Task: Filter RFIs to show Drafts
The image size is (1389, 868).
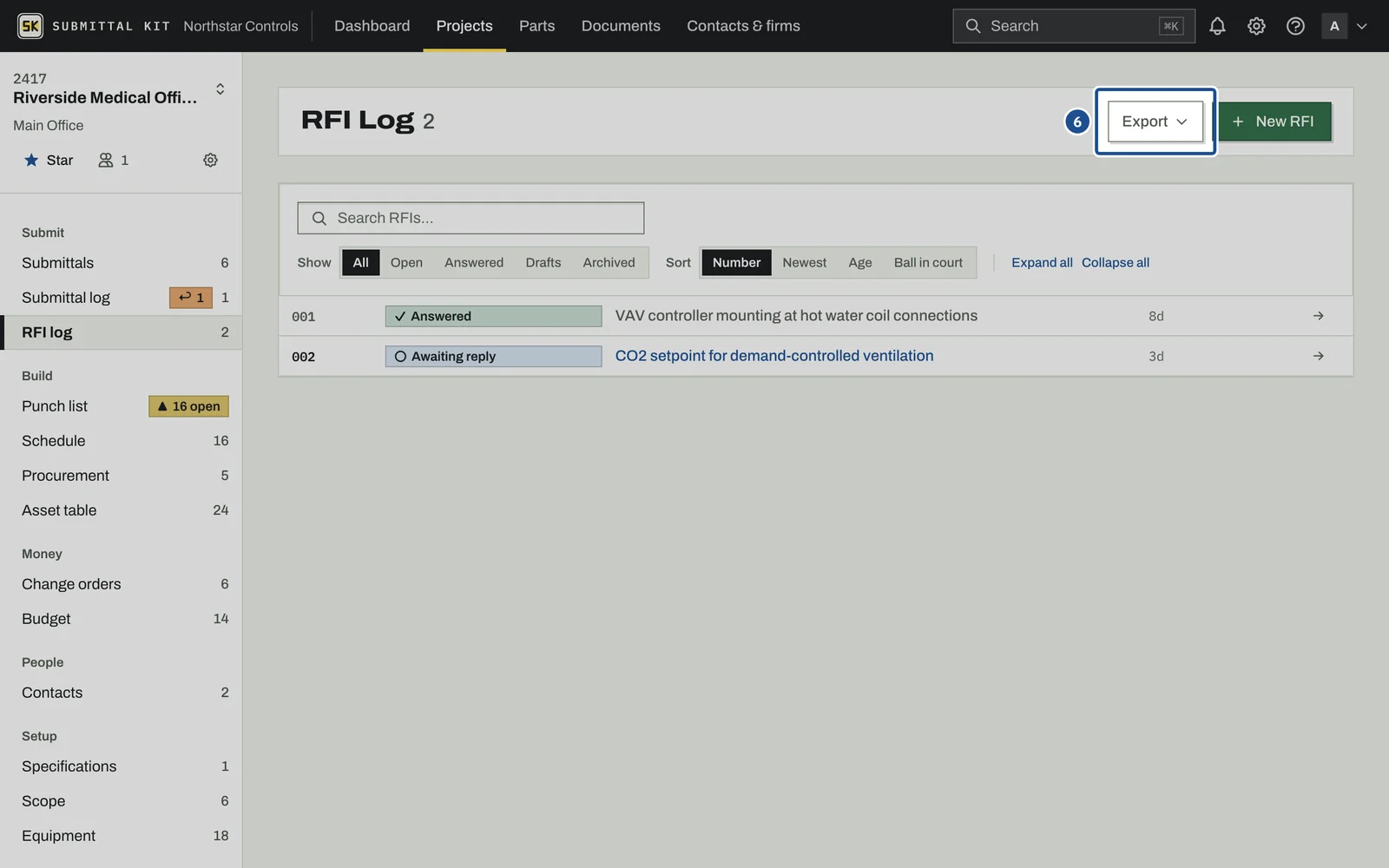Action: pyautogui.click(x=543, y=262)
